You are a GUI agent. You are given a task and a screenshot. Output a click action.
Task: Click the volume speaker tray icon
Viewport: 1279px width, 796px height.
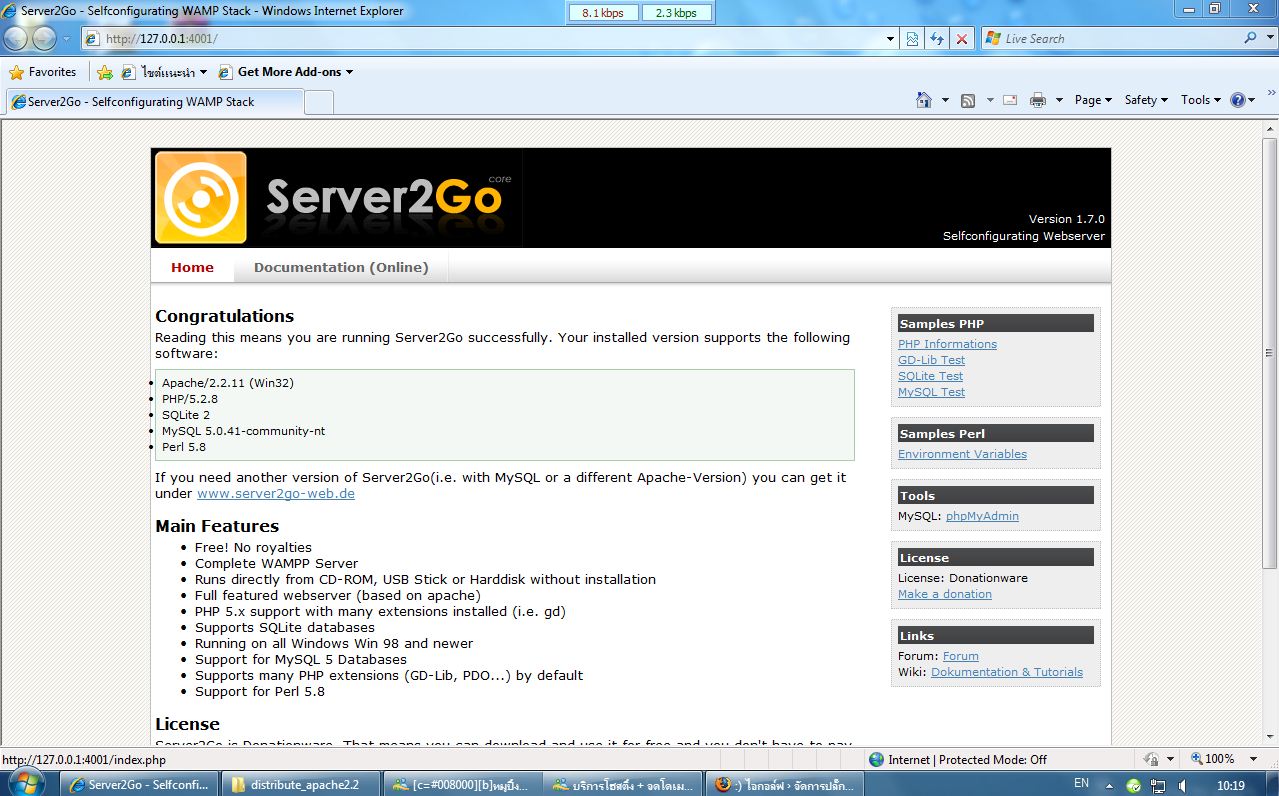pyautogui.click(x=1183, y=785)
